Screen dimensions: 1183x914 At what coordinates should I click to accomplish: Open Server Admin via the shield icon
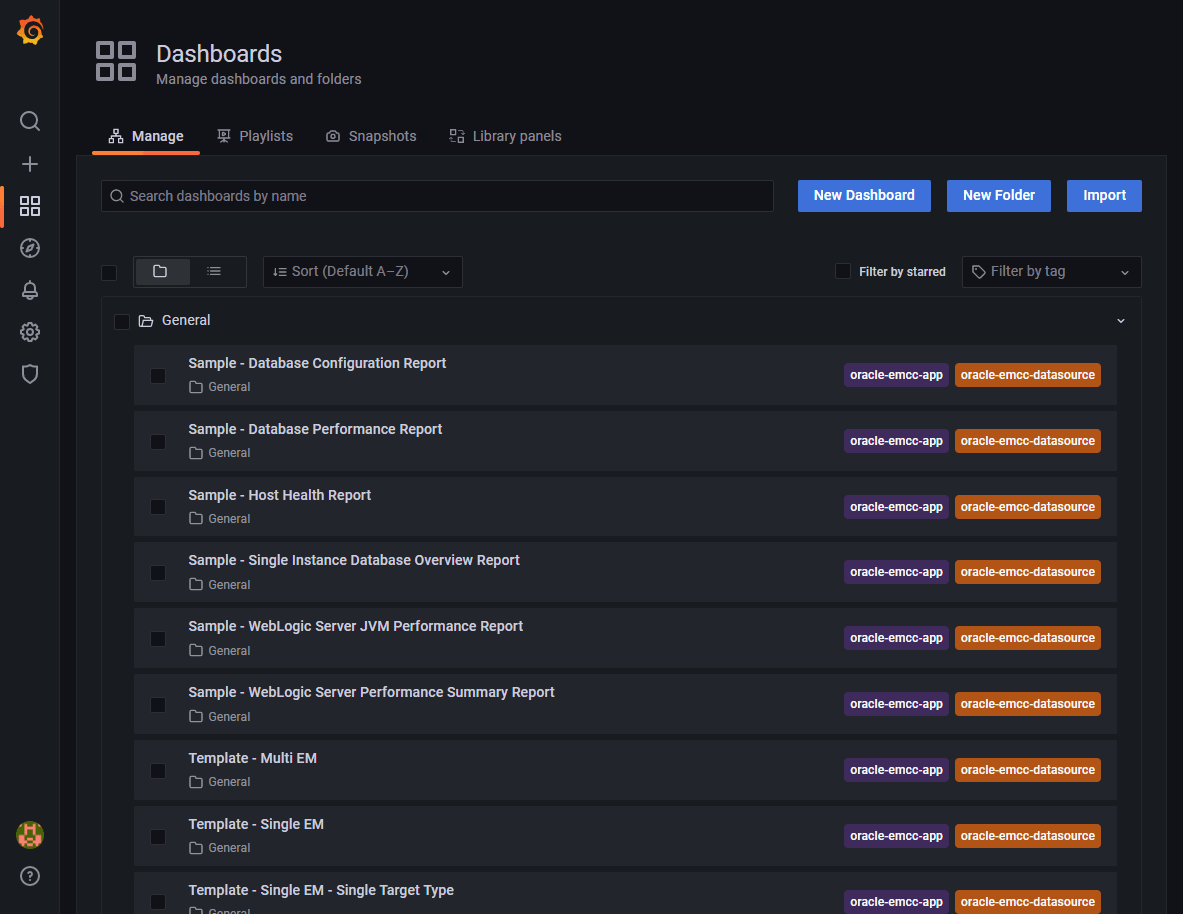click(29, 373)
